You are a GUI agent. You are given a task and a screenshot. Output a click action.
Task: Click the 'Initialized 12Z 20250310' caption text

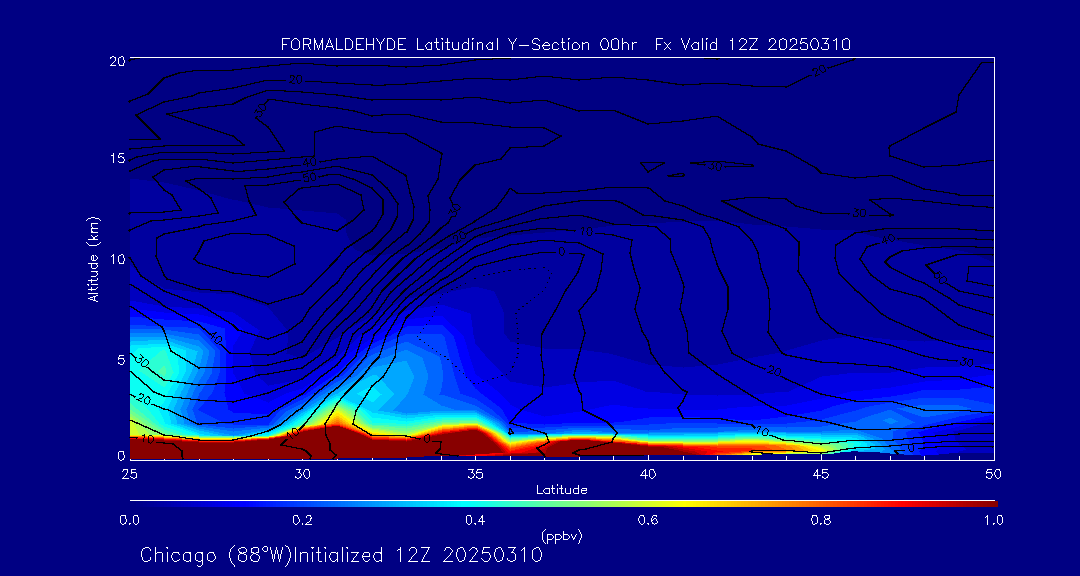pyautogui.click(x=418, y=555)
